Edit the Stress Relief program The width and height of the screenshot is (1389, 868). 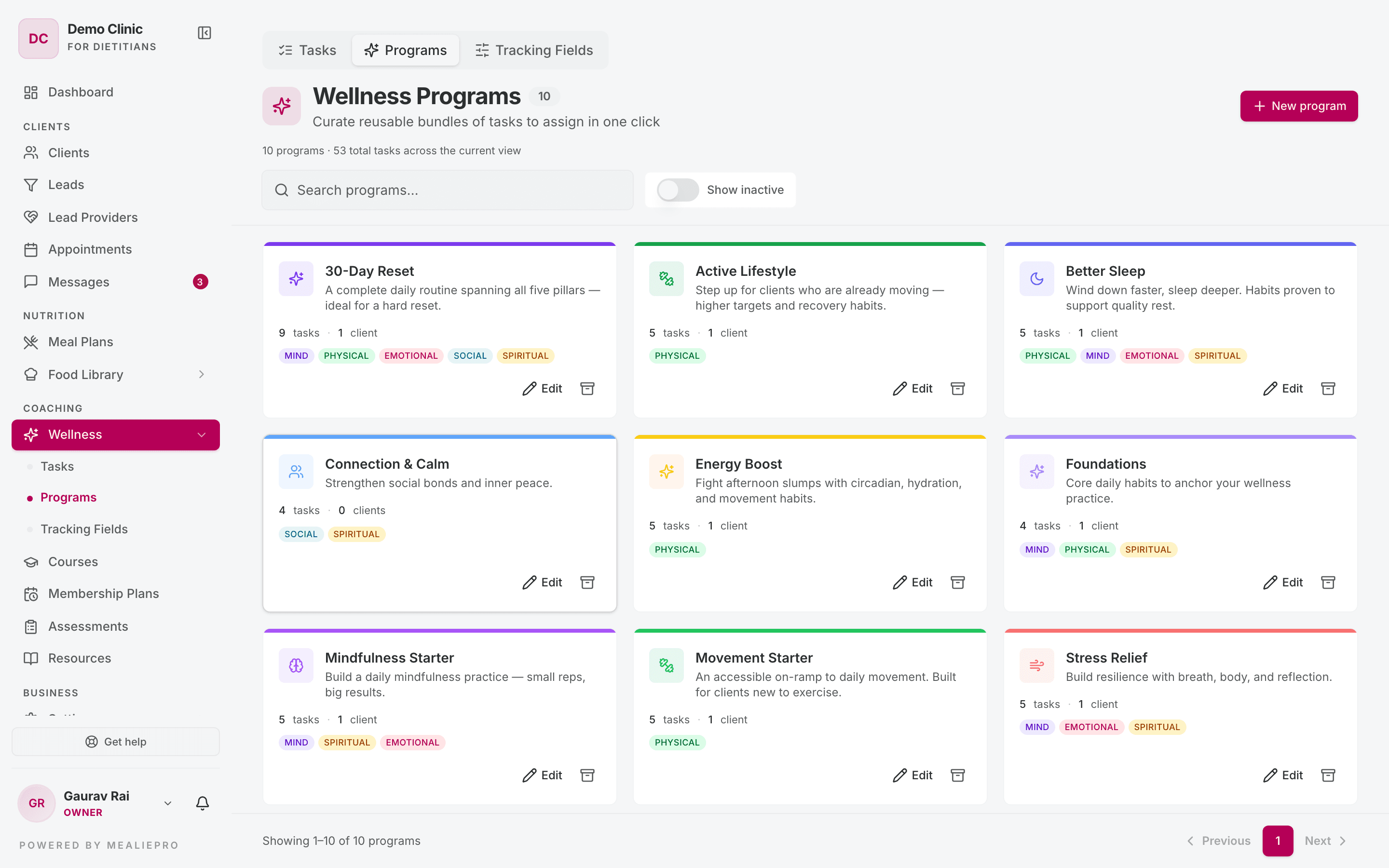(x=1283, y=775)
